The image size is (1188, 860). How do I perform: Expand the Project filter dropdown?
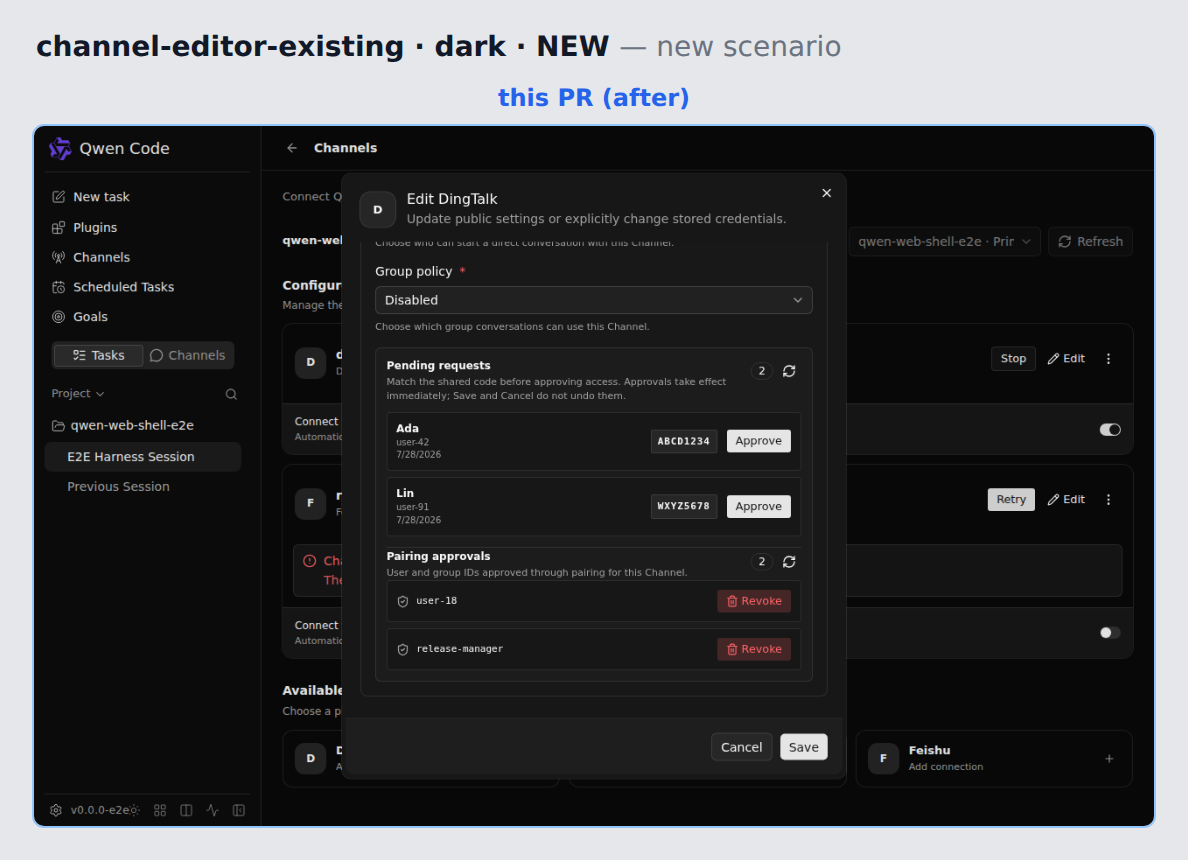pyautogui.click(x=78, y=394)
